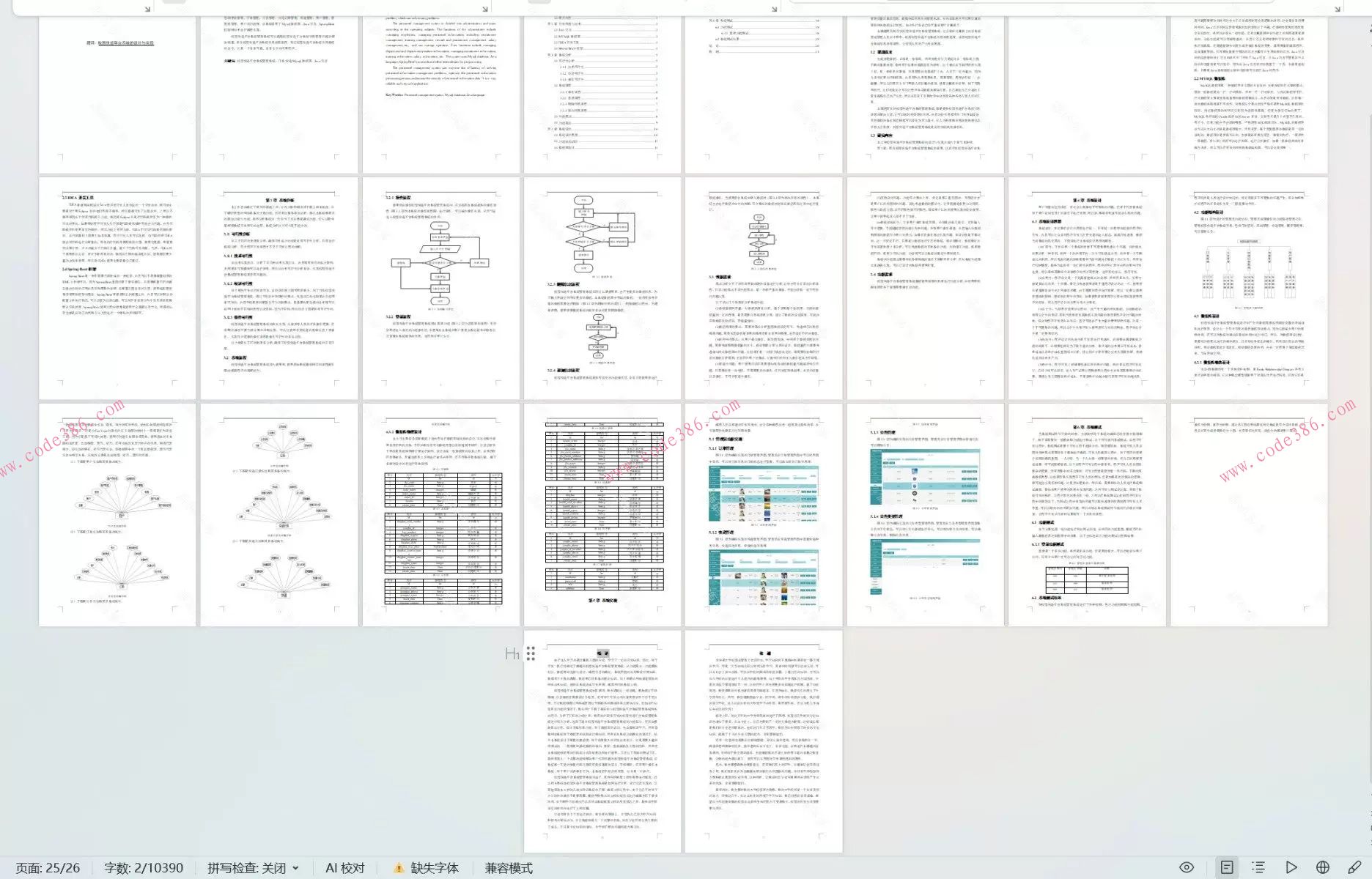Screen dimensions: 1372x879
Task: Open the leftmost ribbon group launcher arrow
Action: point(147,9)
